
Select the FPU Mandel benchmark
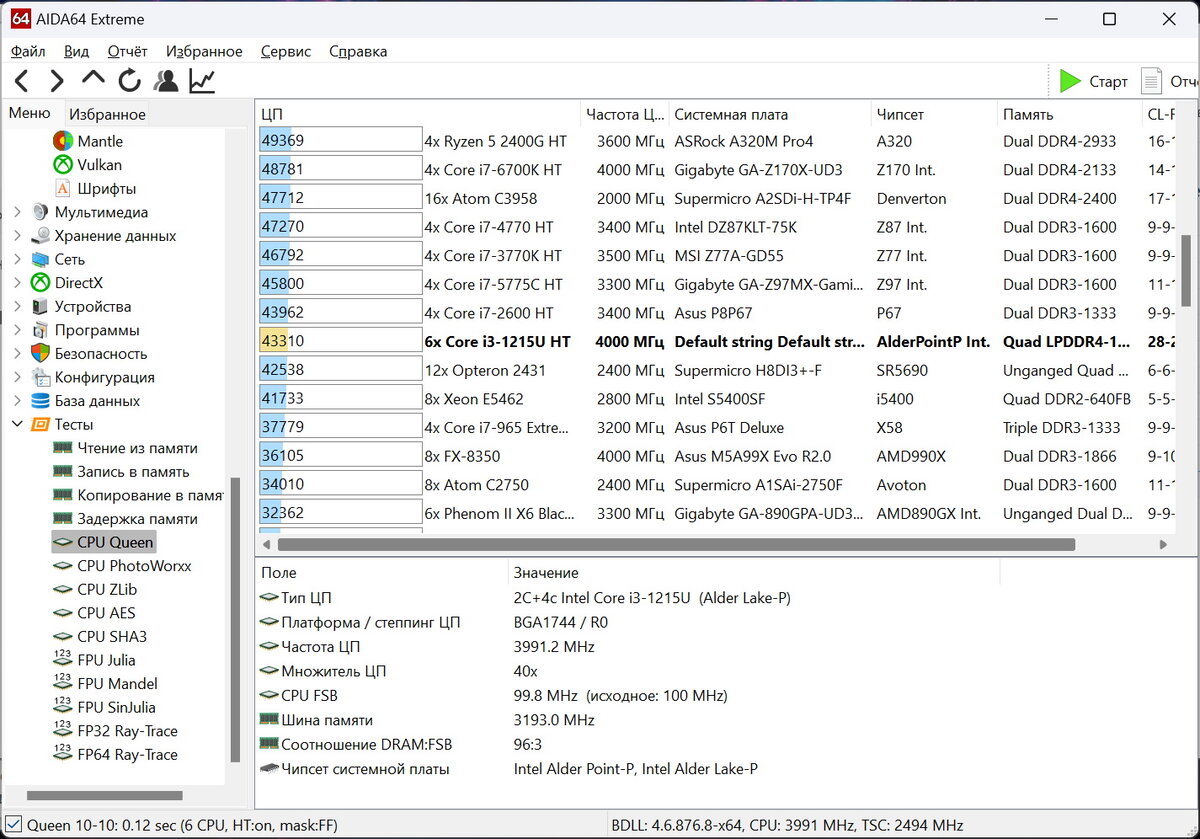point(117,684)
